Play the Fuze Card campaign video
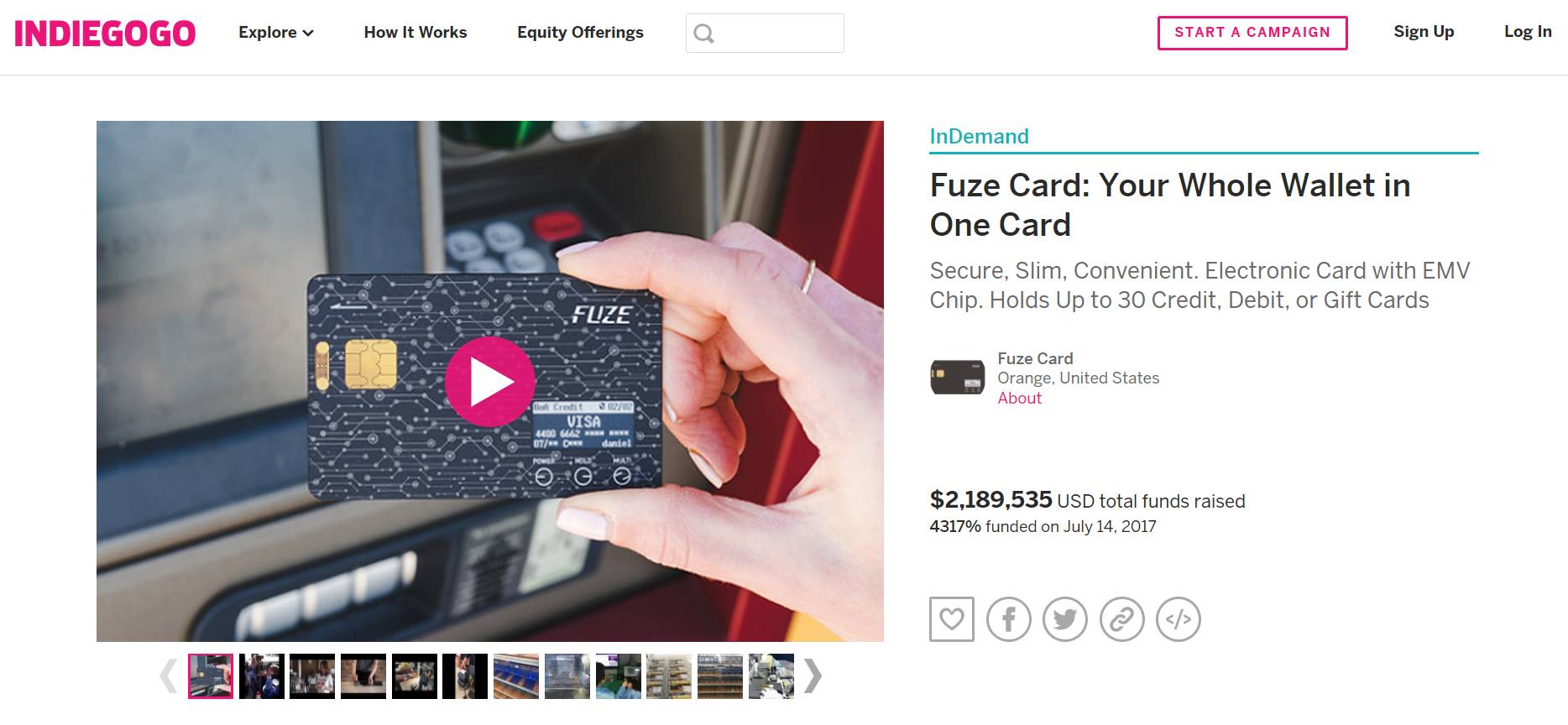Screen dimensions: 1568x725 point(490,382)
